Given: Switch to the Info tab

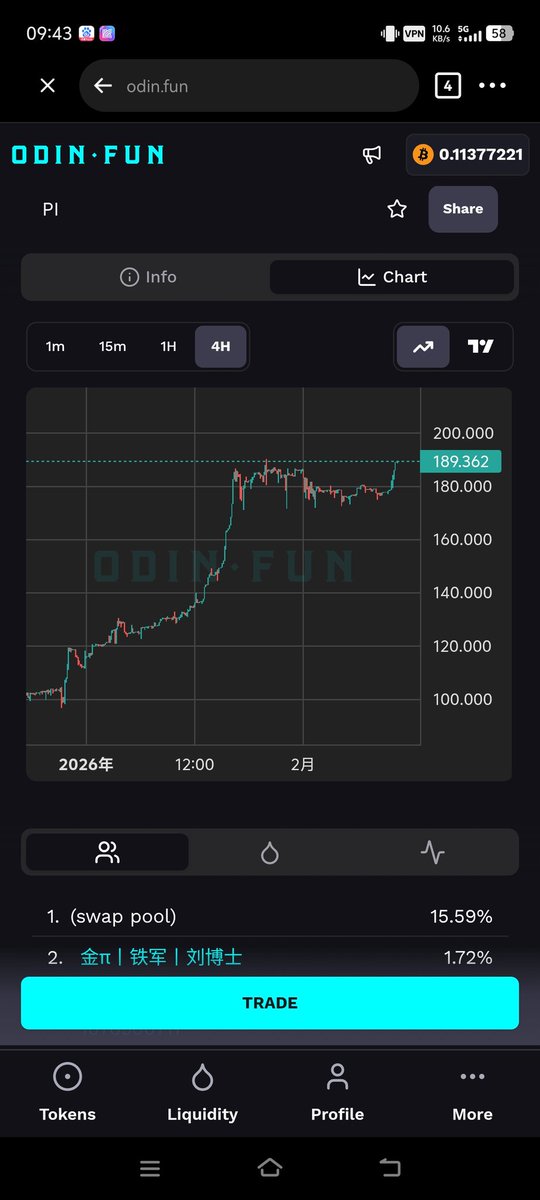Looking at the screenshot, I should click(x=148, y=277).
